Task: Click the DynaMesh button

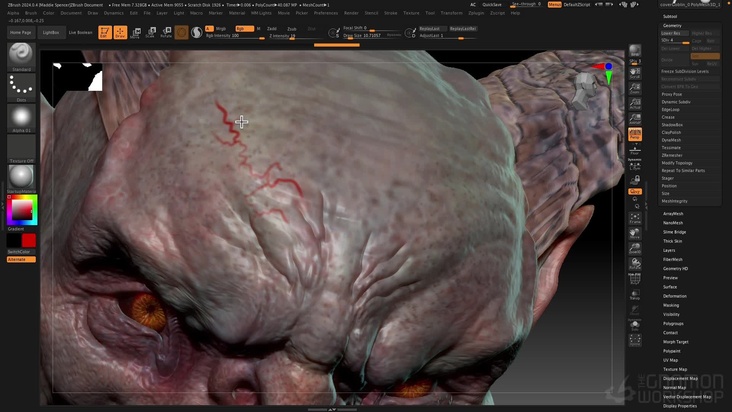Action: click(671, 140)
